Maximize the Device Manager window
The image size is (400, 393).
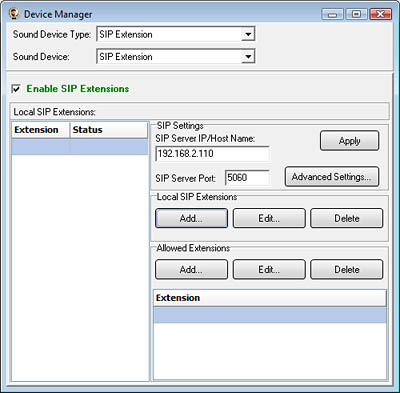tap(356, 14)
